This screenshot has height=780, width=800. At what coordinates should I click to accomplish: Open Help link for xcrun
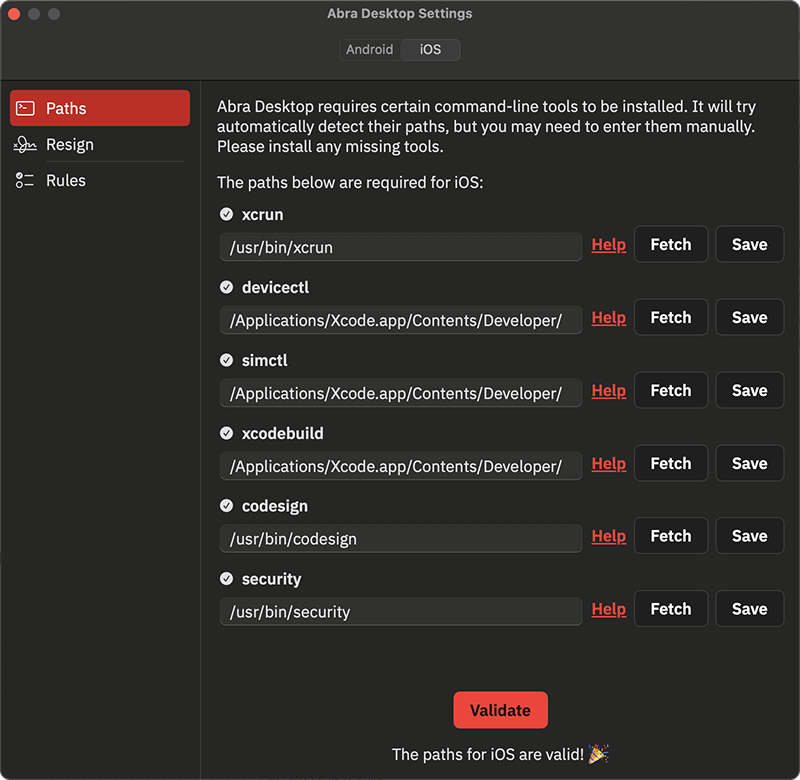coord(609,244)
